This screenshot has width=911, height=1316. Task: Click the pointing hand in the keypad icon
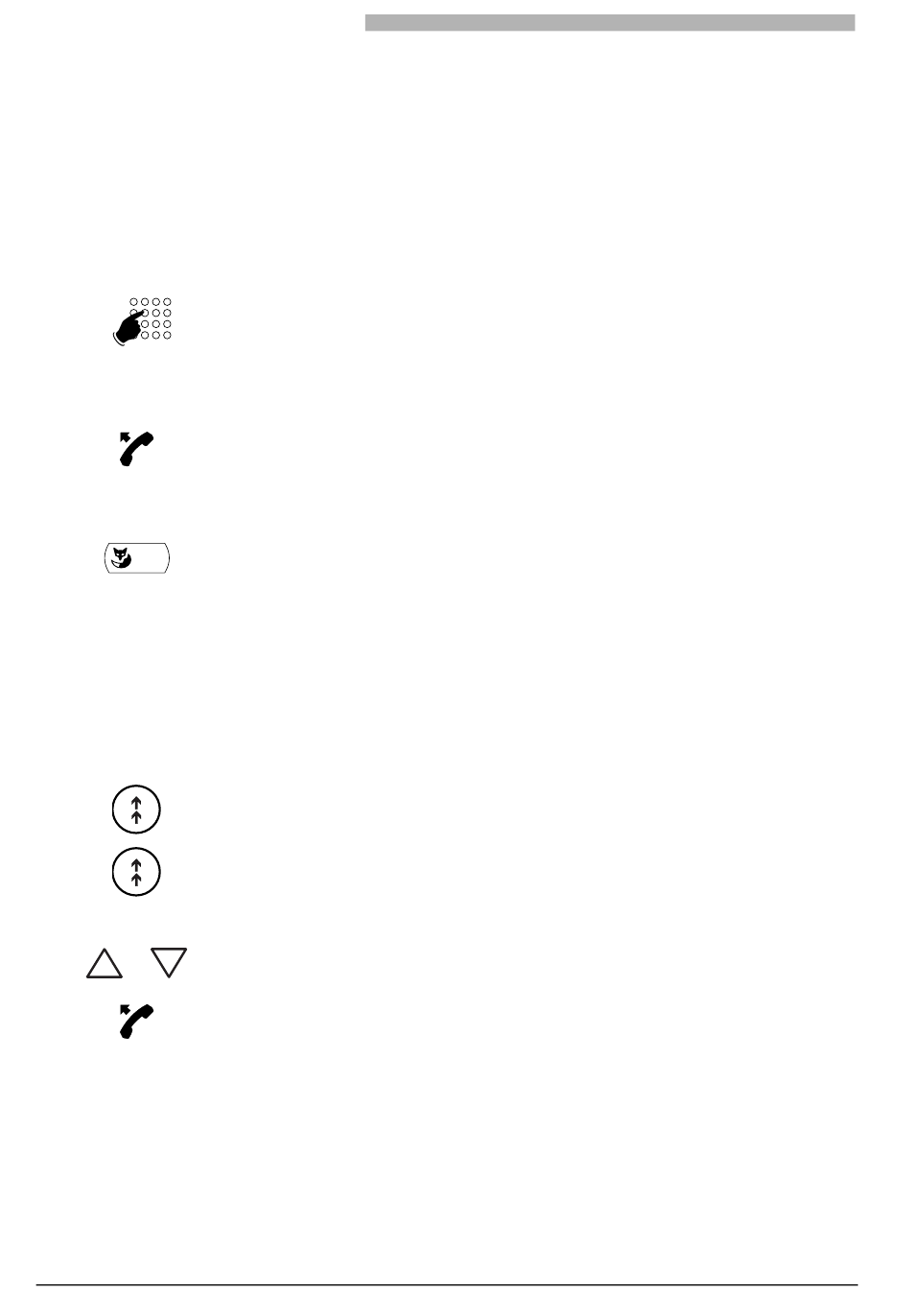click(x=128, y=328)
